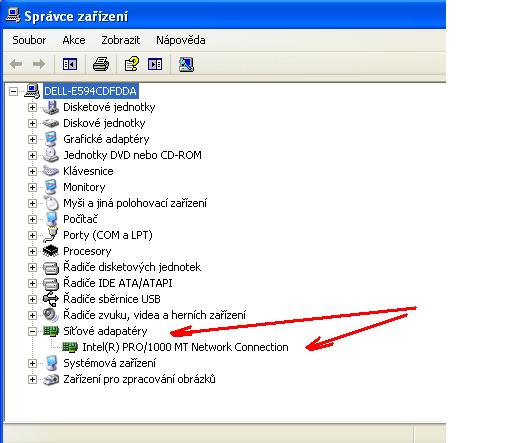Open the Akce menu
512x443 pixels.
[x=74, y=40]
